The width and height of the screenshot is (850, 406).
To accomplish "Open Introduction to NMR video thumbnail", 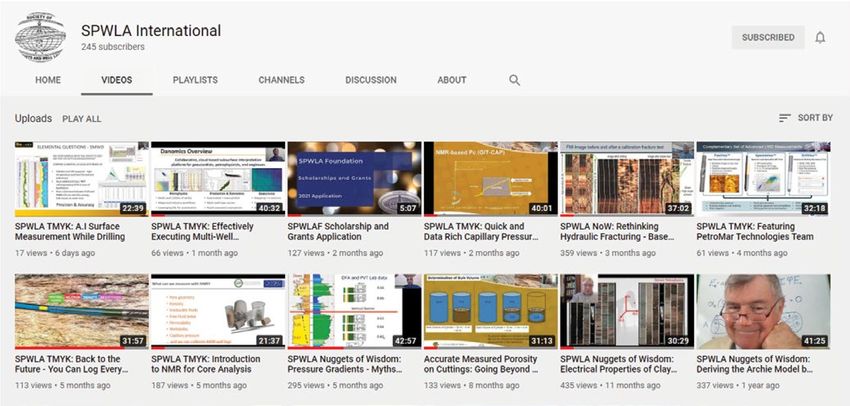I will click(218, 311).
